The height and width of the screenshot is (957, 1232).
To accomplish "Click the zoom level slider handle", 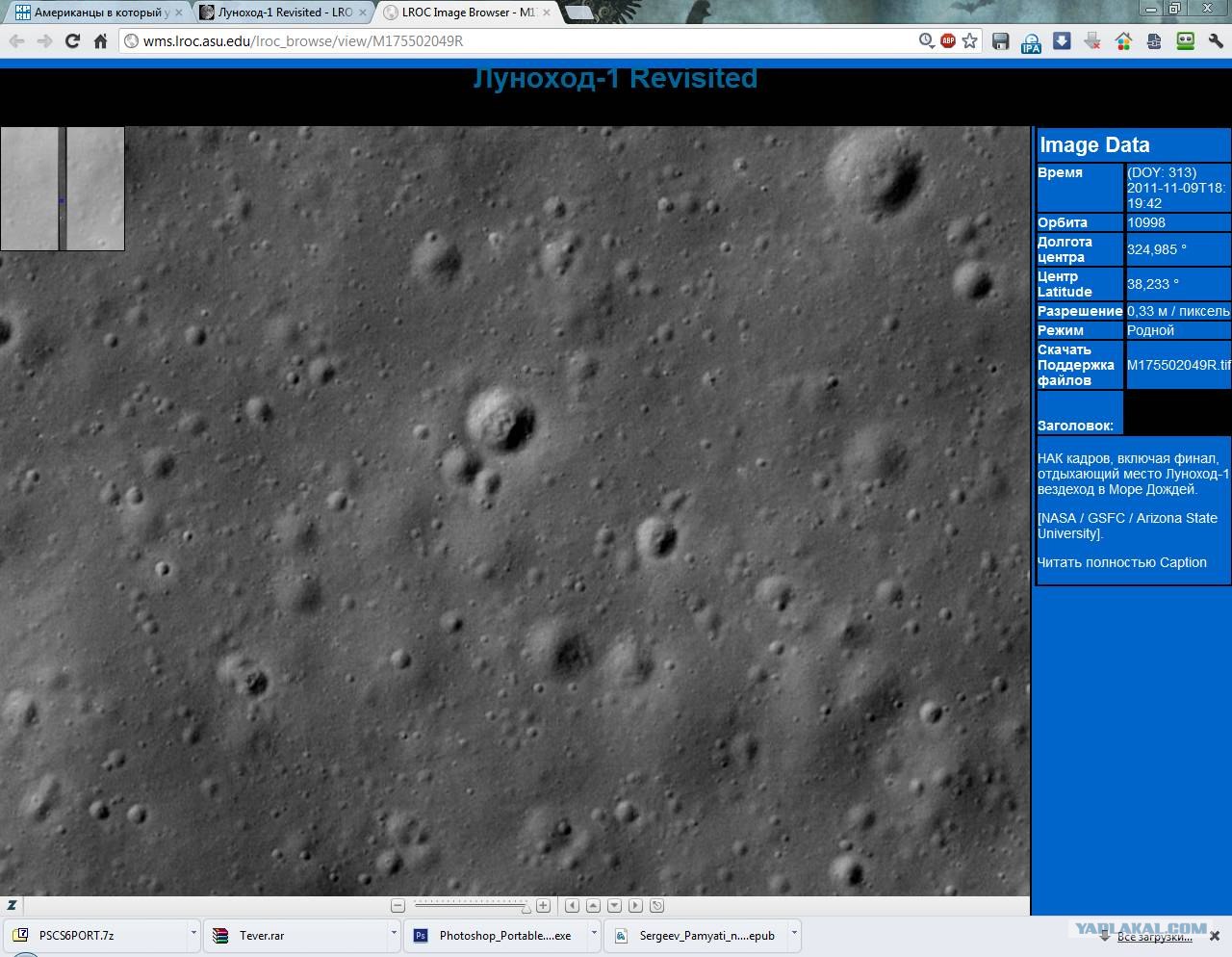I will pyautogui.click(x=526, y=907).
